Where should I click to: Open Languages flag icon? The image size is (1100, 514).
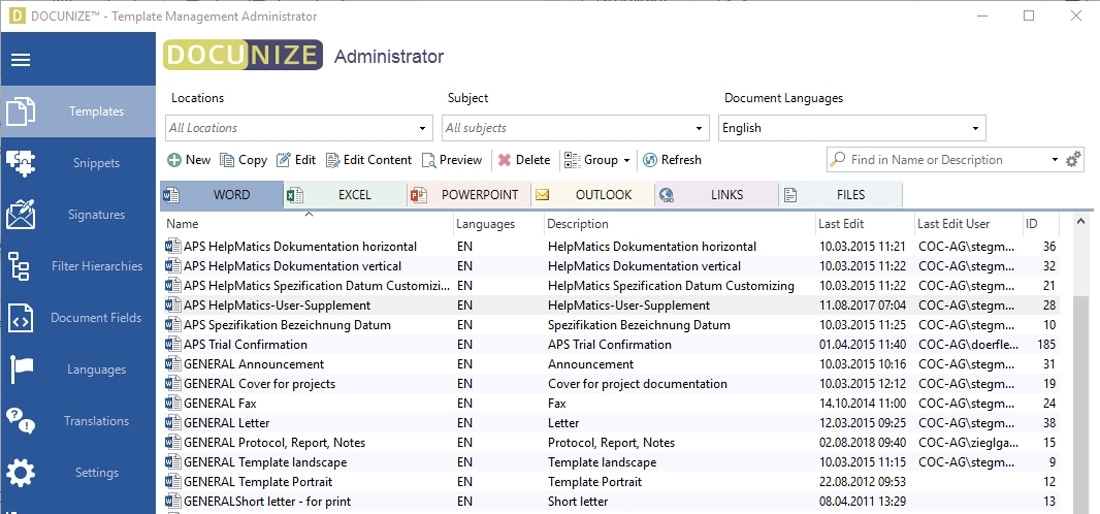click(x=21, y=370)
